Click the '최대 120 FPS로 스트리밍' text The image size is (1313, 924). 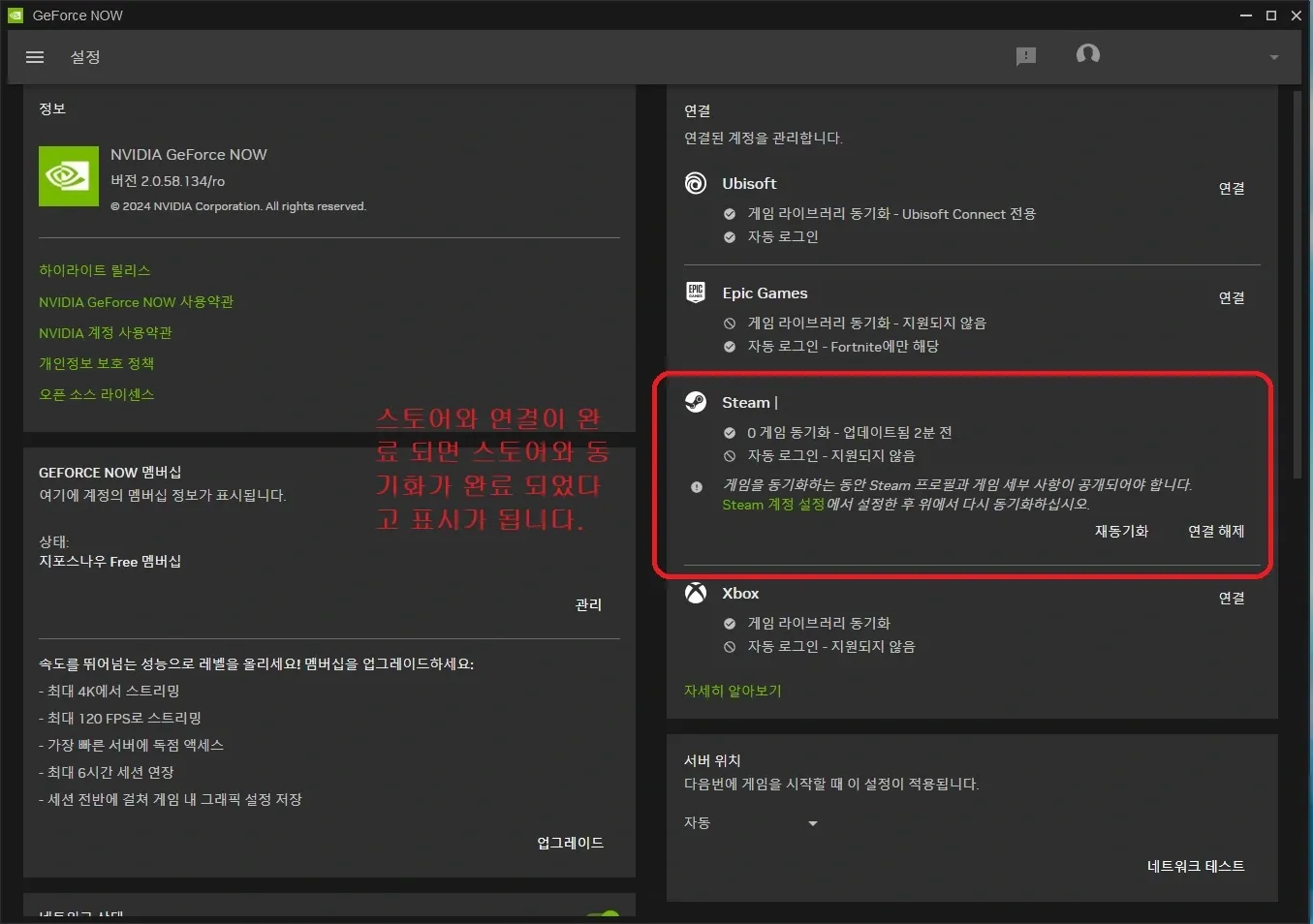pos(124,719)
